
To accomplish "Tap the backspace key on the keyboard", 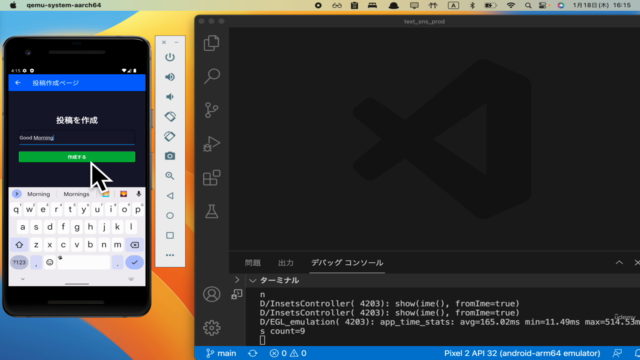I will tap(134, 245).
